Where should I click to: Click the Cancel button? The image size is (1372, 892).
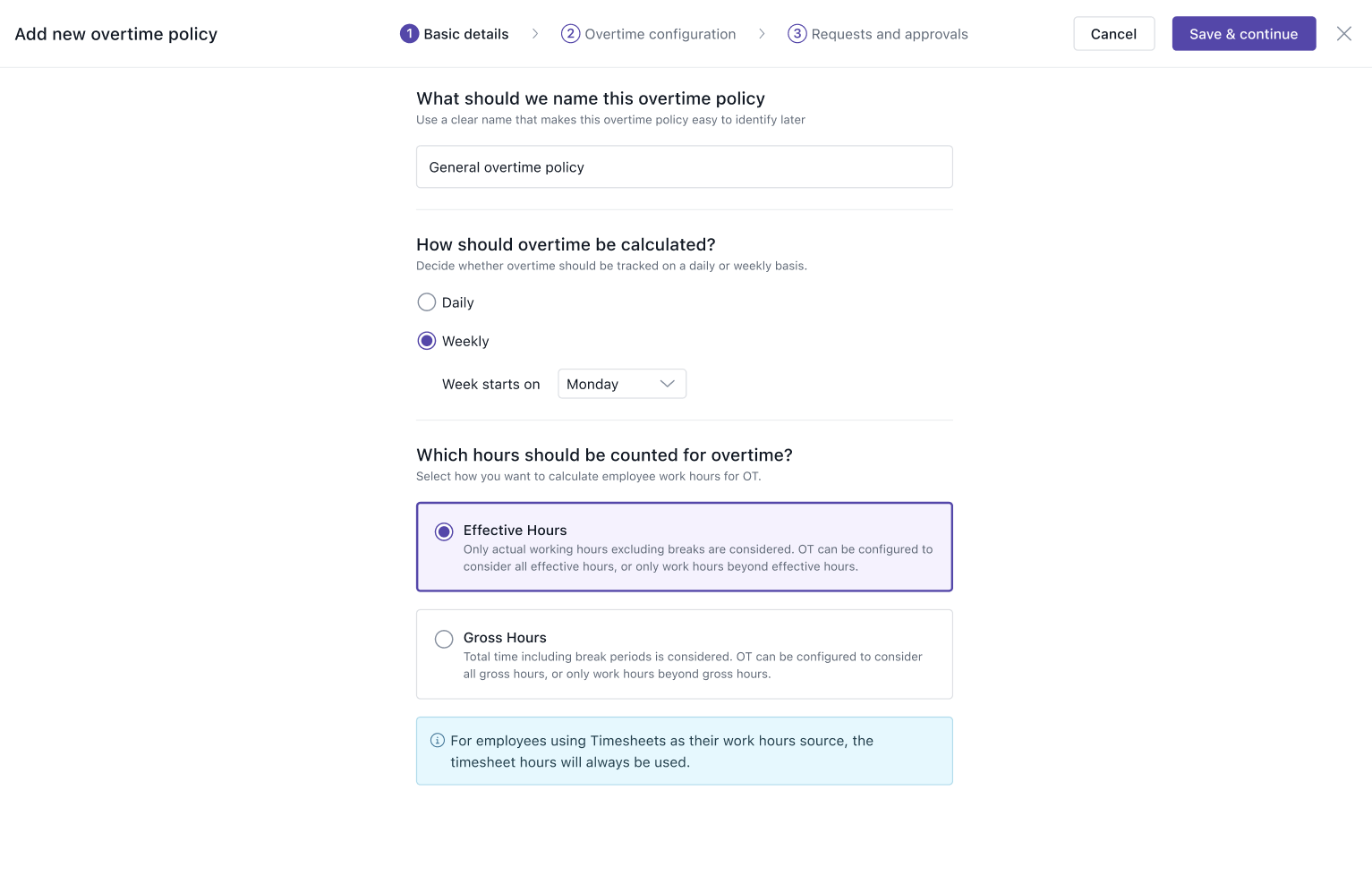point(1113,34)
